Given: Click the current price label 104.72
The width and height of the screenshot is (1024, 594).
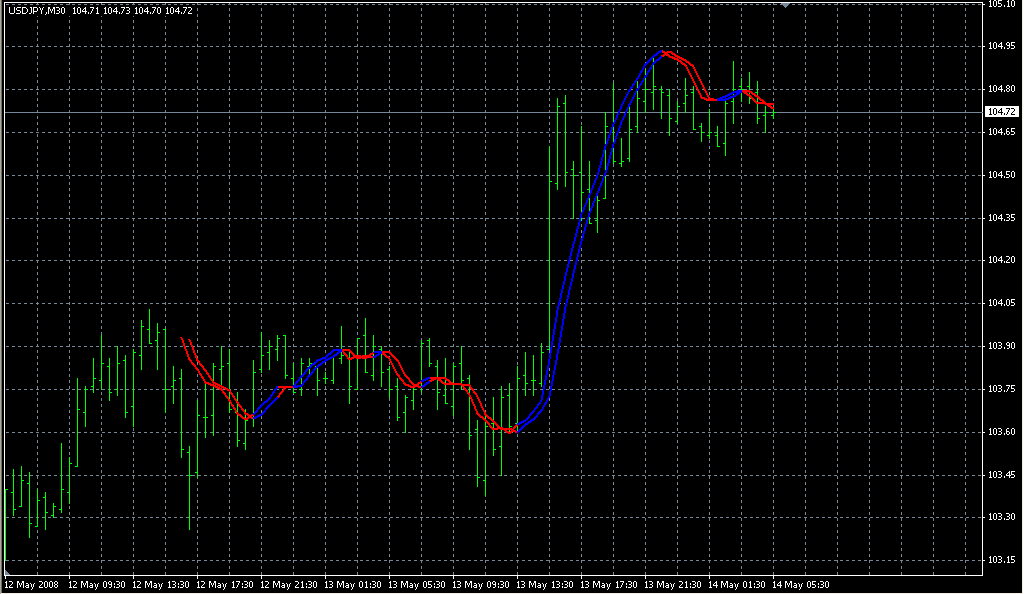Looking at the screenshot, I should tap(1001, 112).
